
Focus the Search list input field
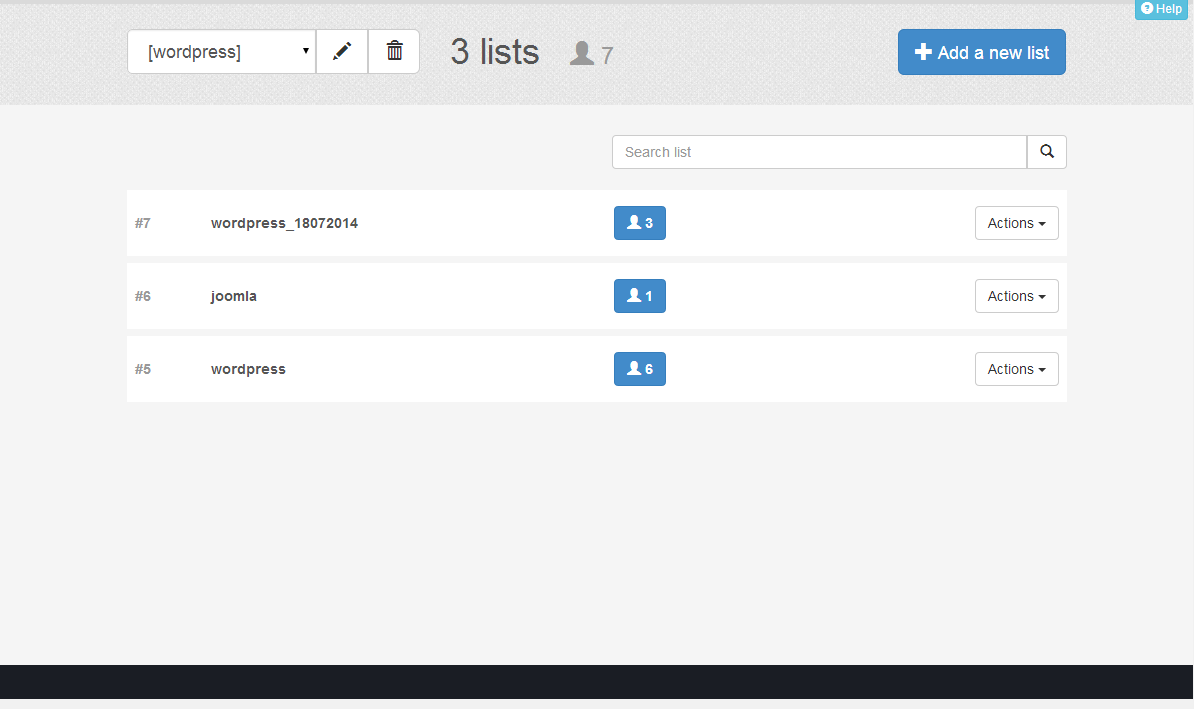coord(819,152)
